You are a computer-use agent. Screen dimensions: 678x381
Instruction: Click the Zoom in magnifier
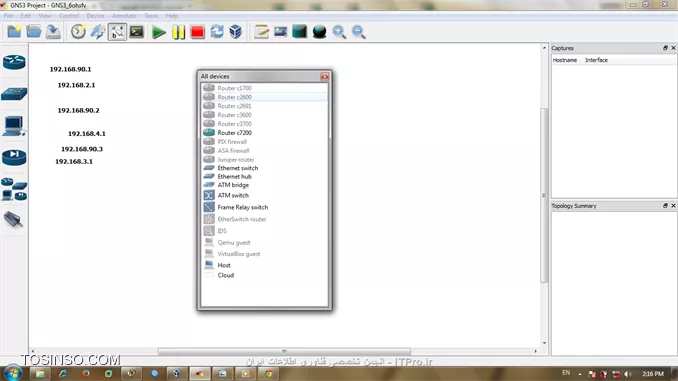point(339,32)
